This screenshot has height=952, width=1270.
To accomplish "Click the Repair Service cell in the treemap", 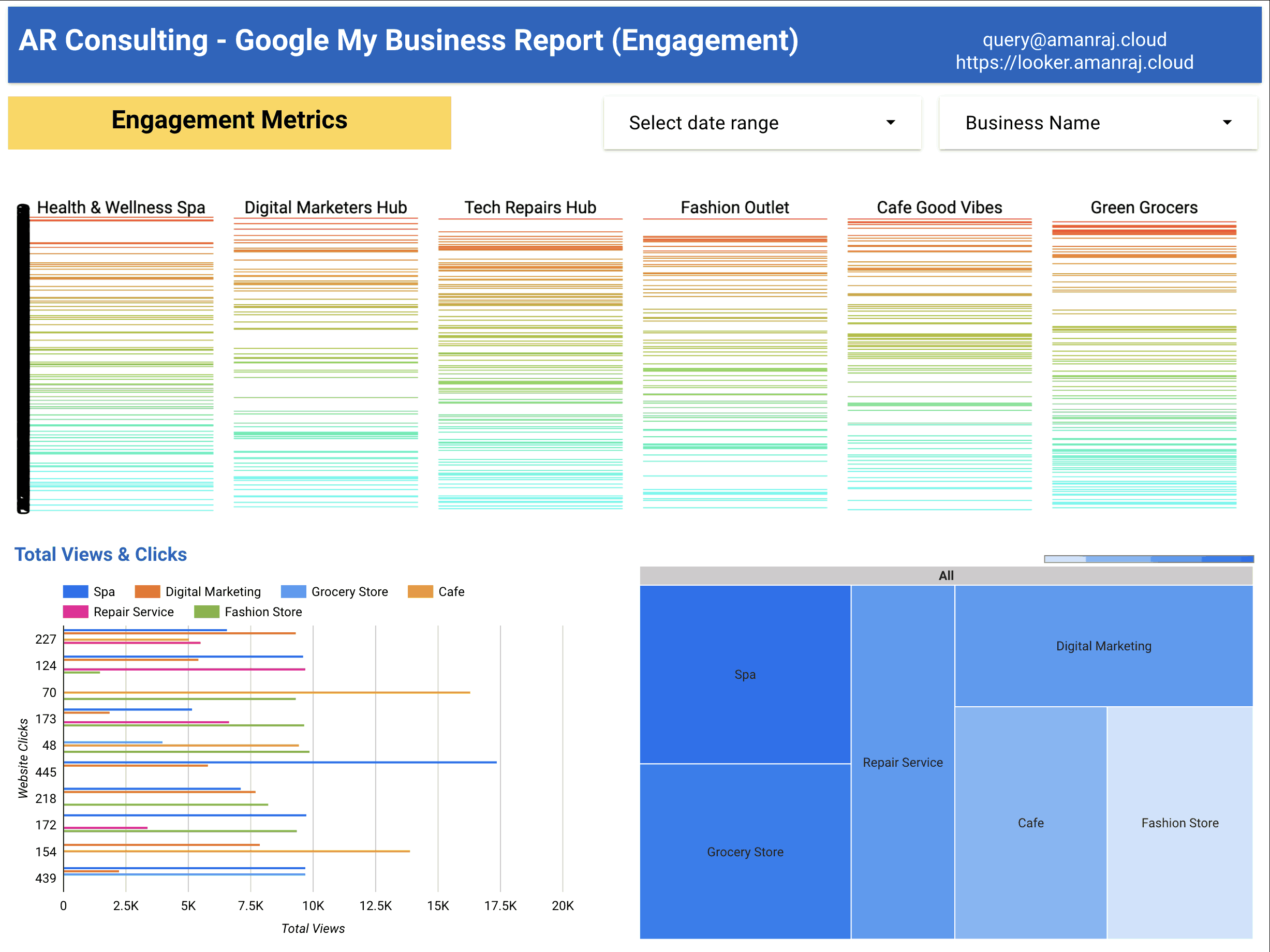I will click(903, 762).
